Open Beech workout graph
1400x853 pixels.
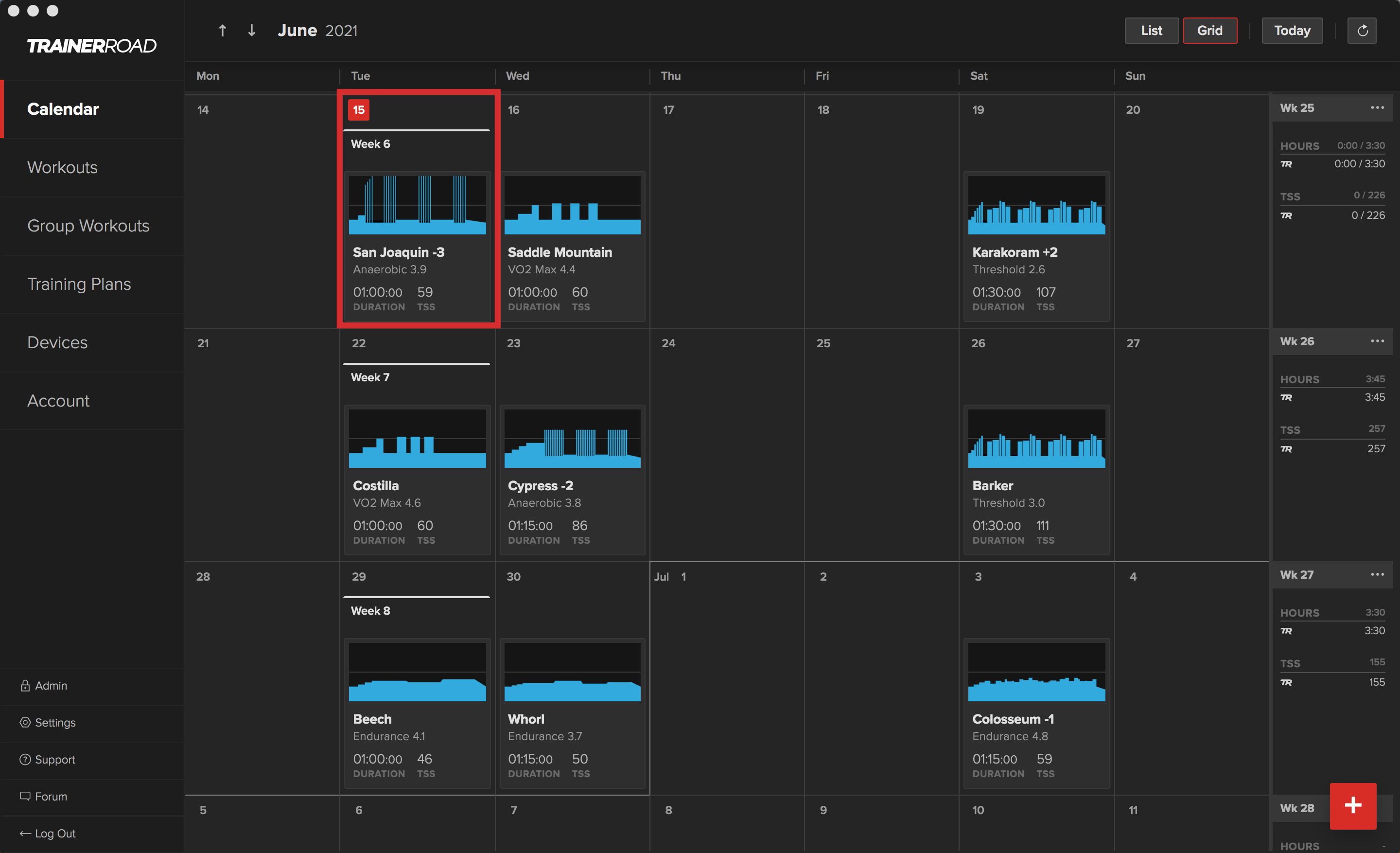pos(417,672)
